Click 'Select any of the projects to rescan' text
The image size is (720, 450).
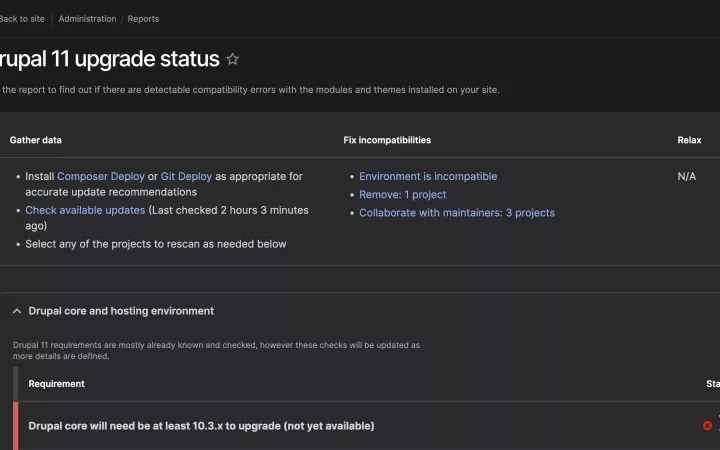pyautogui.click(x=156, y=244)
